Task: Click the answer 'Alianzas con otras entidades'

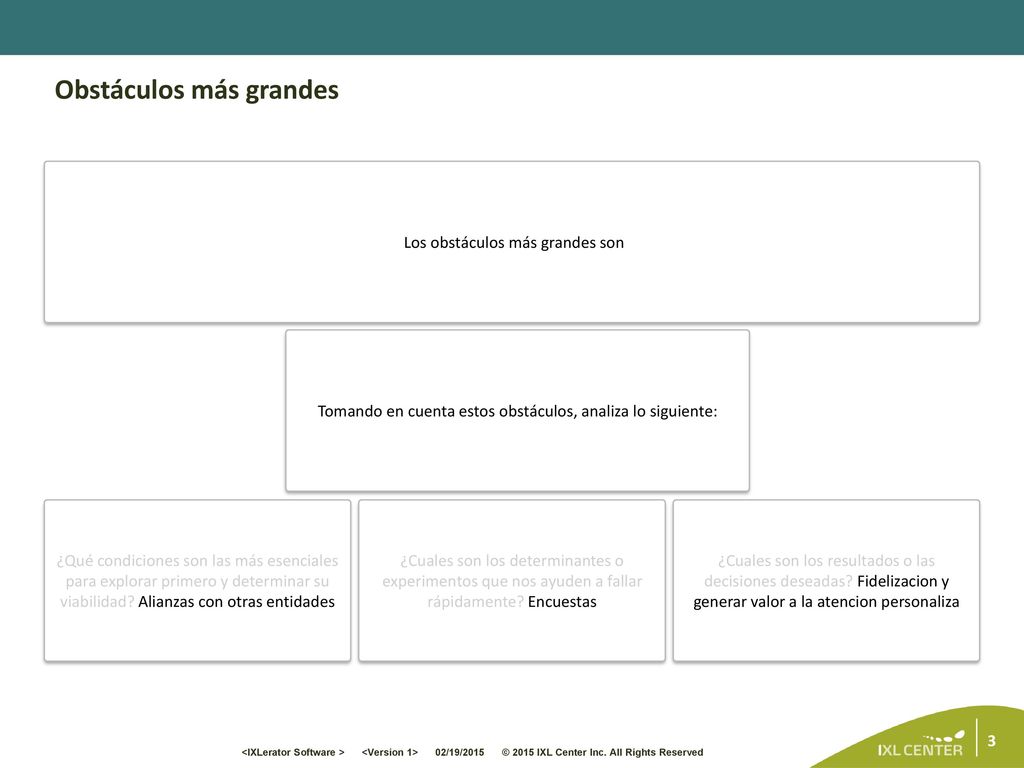Action: pos(236,601)
